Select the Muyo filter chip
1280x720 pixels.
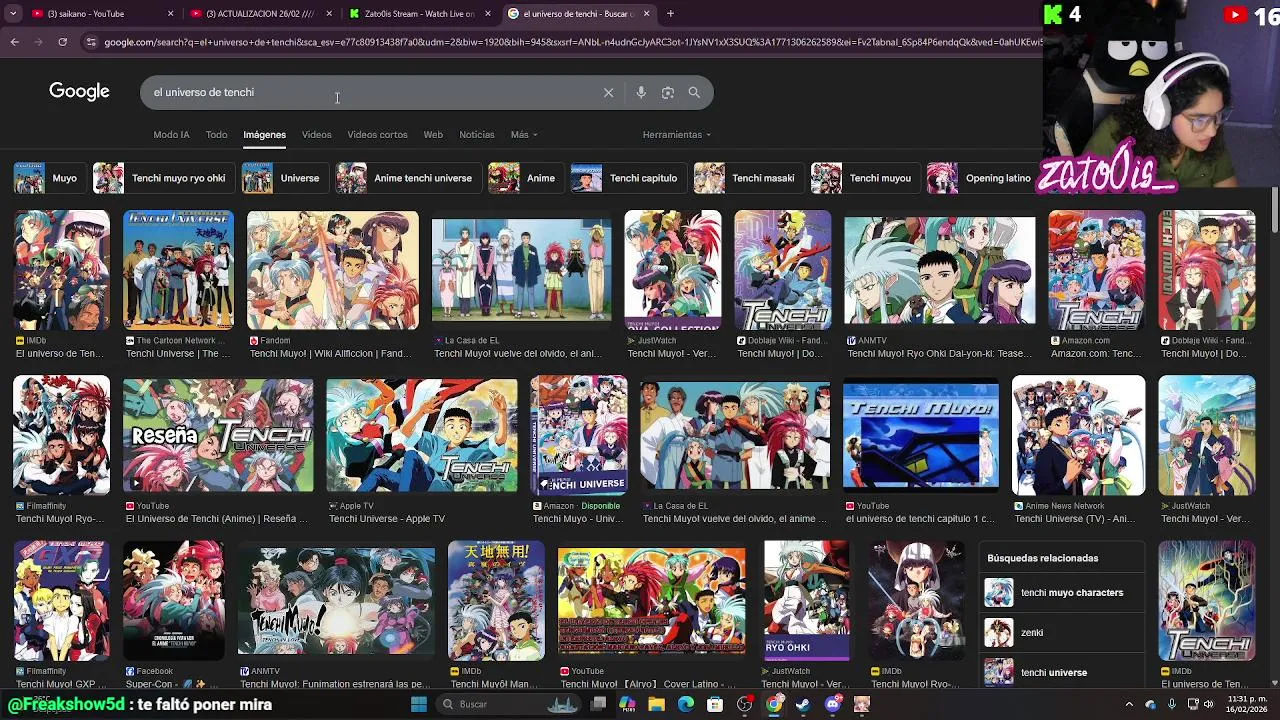[x=48, y=178]
